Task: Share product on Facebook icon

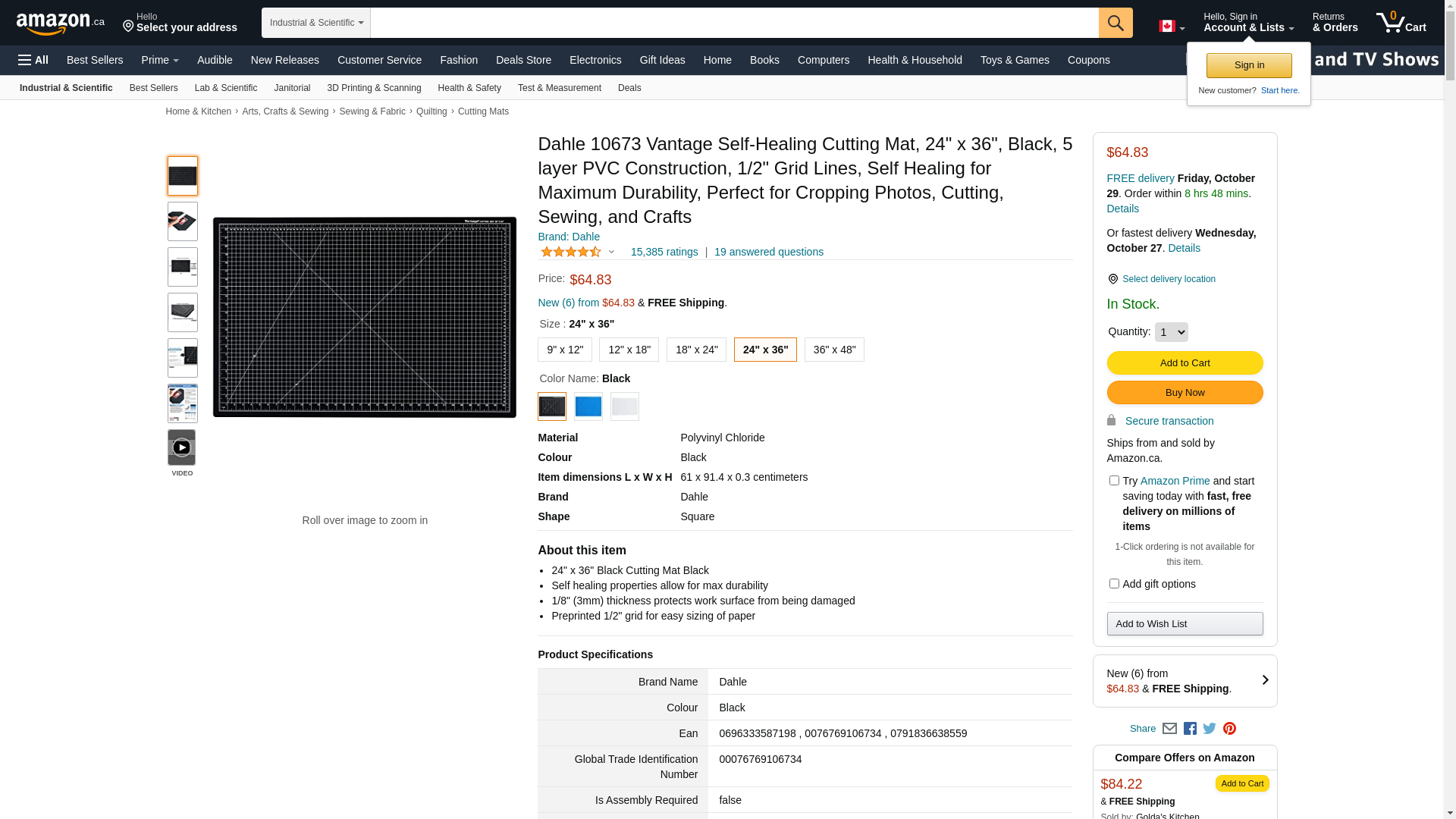Action: (x=1190, y=729)
